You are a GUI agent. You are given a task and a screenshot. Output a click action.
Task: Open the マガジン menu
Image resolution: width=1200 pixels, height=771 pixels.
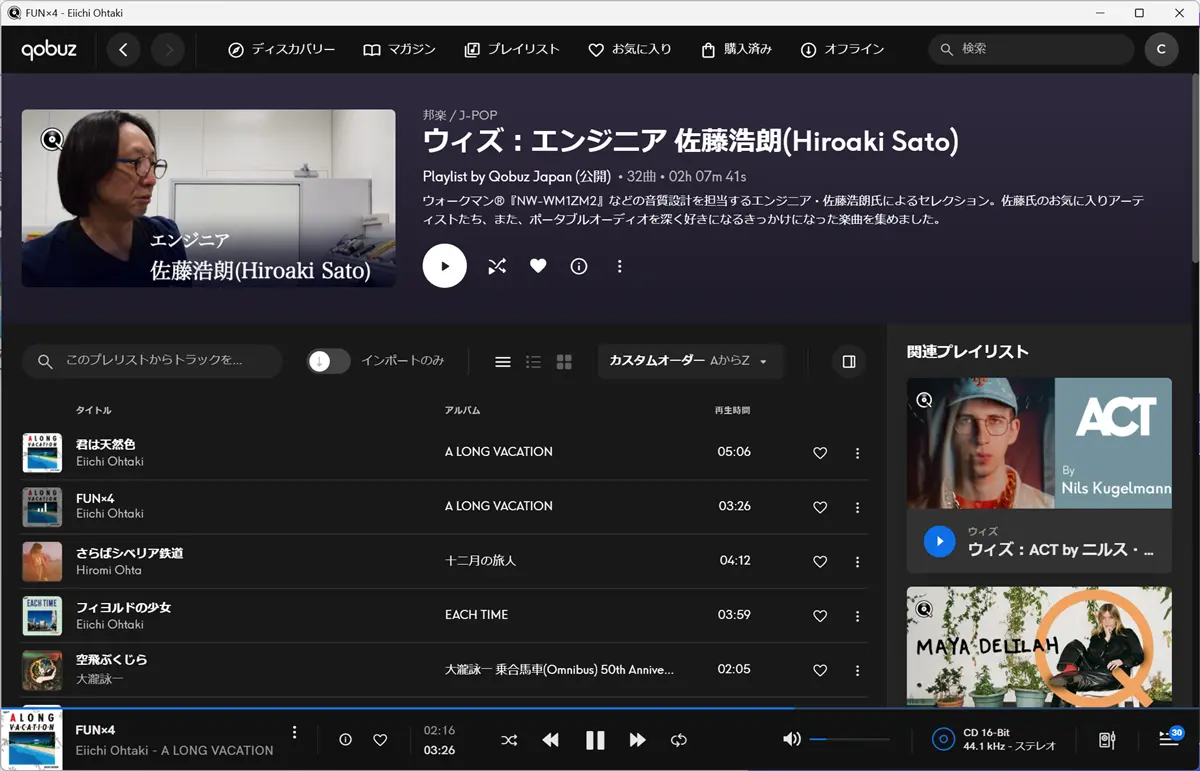[399, 49]
